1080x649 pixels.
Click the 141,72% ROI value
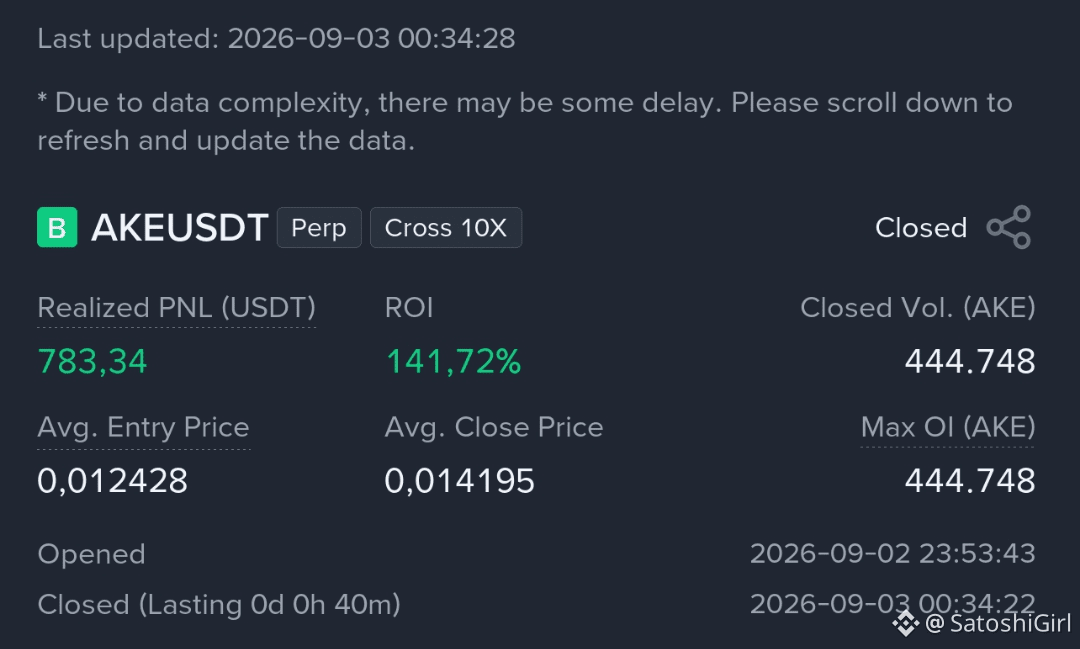tap(453, 361)
